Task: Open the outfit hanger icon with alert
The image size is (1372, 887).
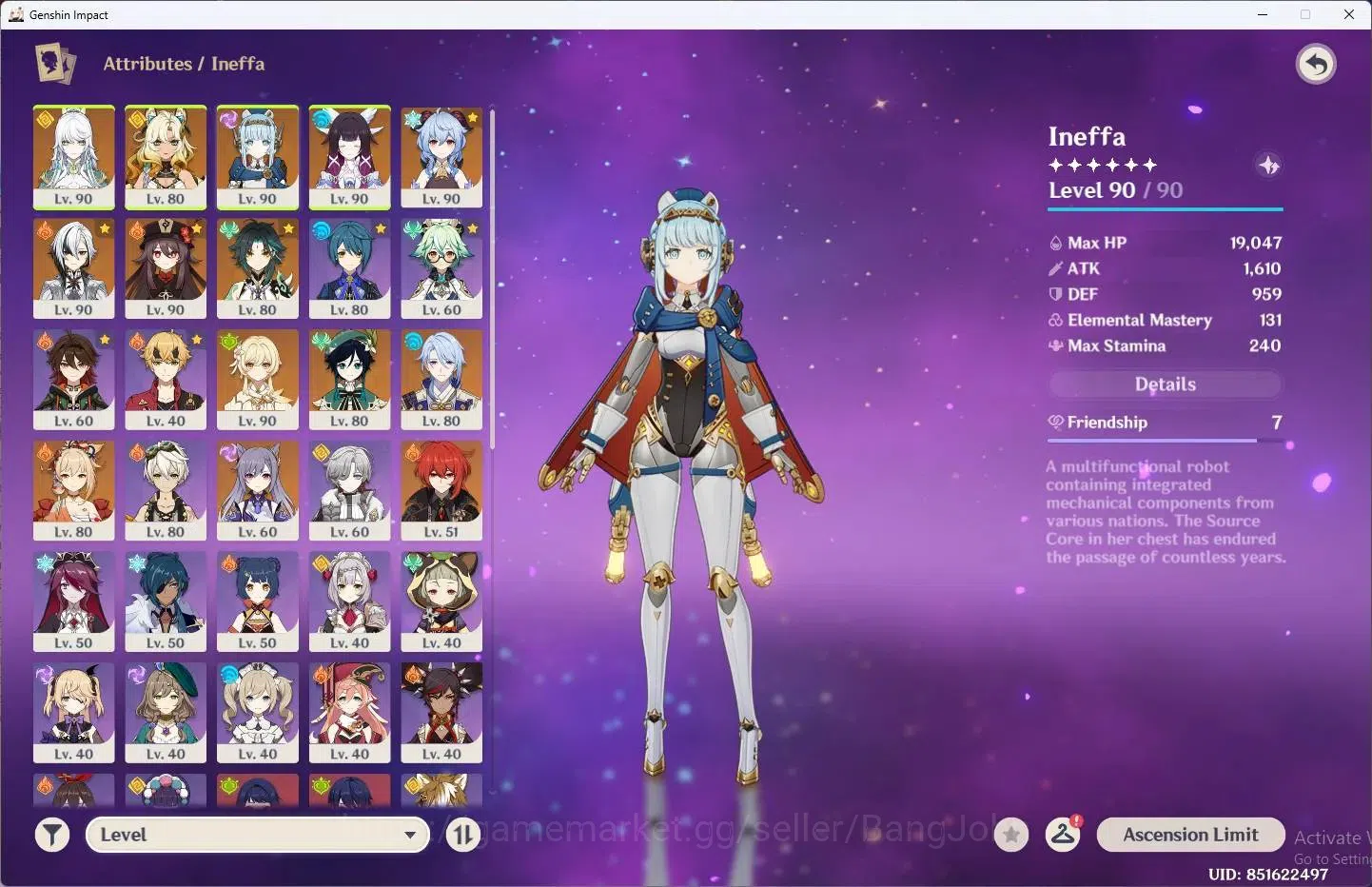Action: pyautogui.click(x=1063, y=835)
